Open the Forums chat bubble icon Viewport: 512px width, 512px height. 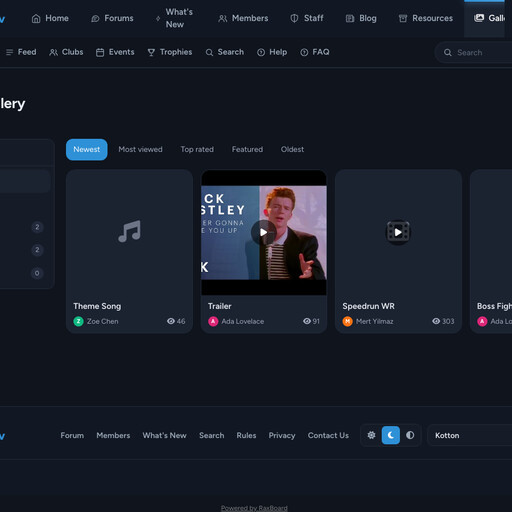pos(95,18)
